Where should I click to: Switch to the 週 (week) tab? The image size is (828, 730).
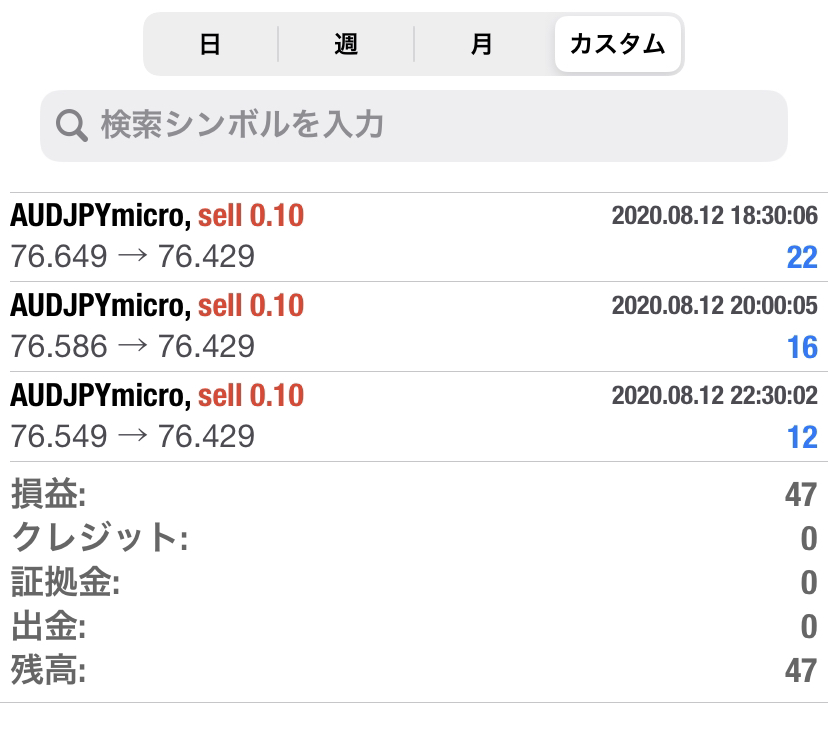pos(346,45)
